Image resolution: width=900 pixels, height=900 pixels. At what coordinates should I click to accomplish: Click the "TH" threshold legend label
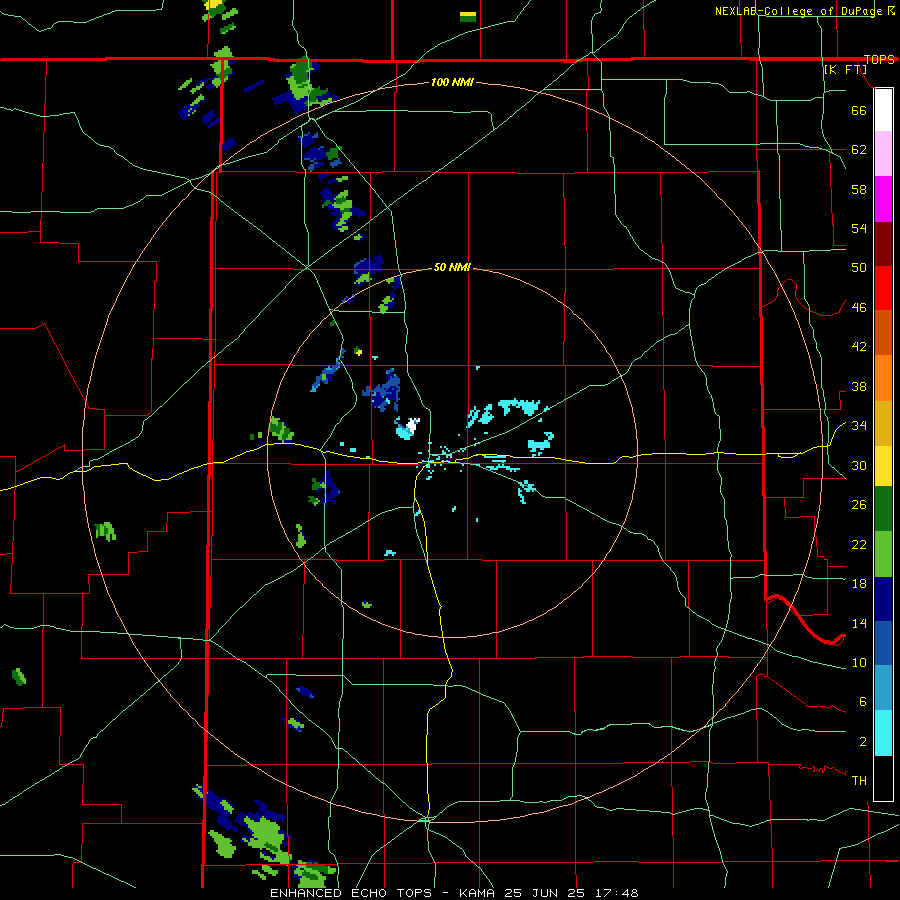pyautogui.click(x=859, y=781)
